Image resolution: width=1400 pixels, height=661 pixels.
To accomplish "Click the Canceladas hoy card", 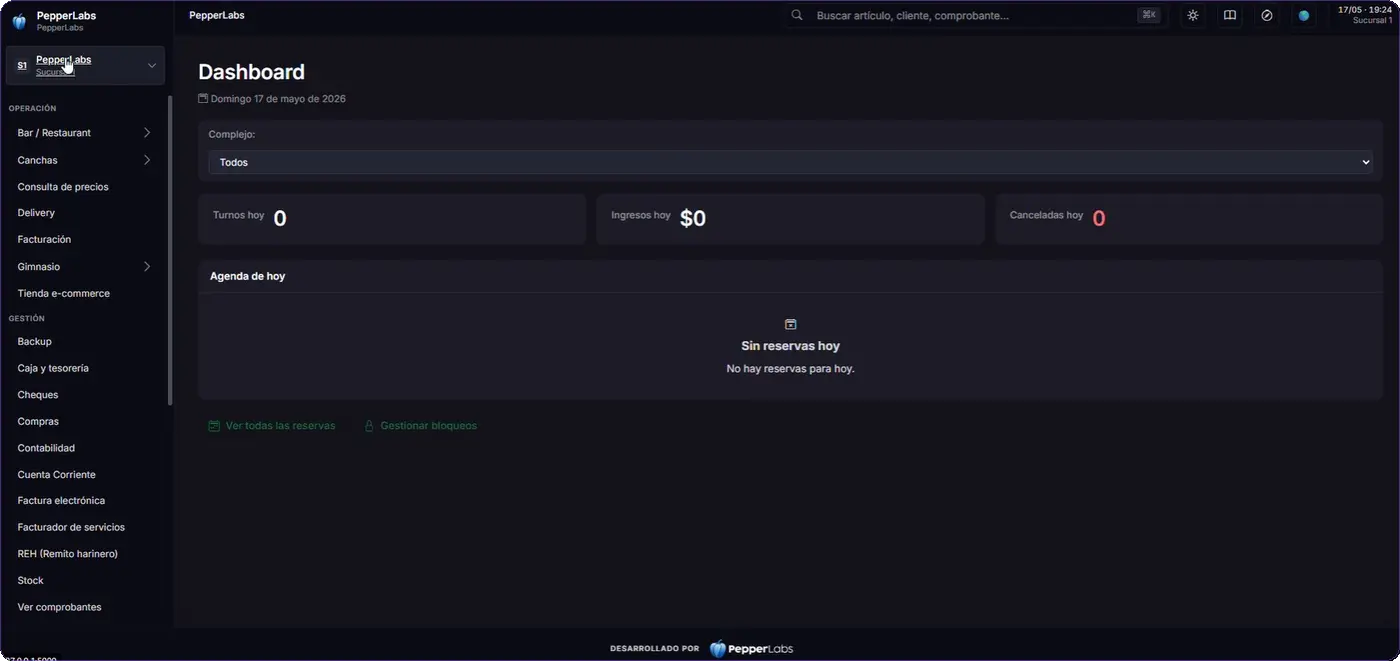I will pyautogui.click(x=1189, y=219).
